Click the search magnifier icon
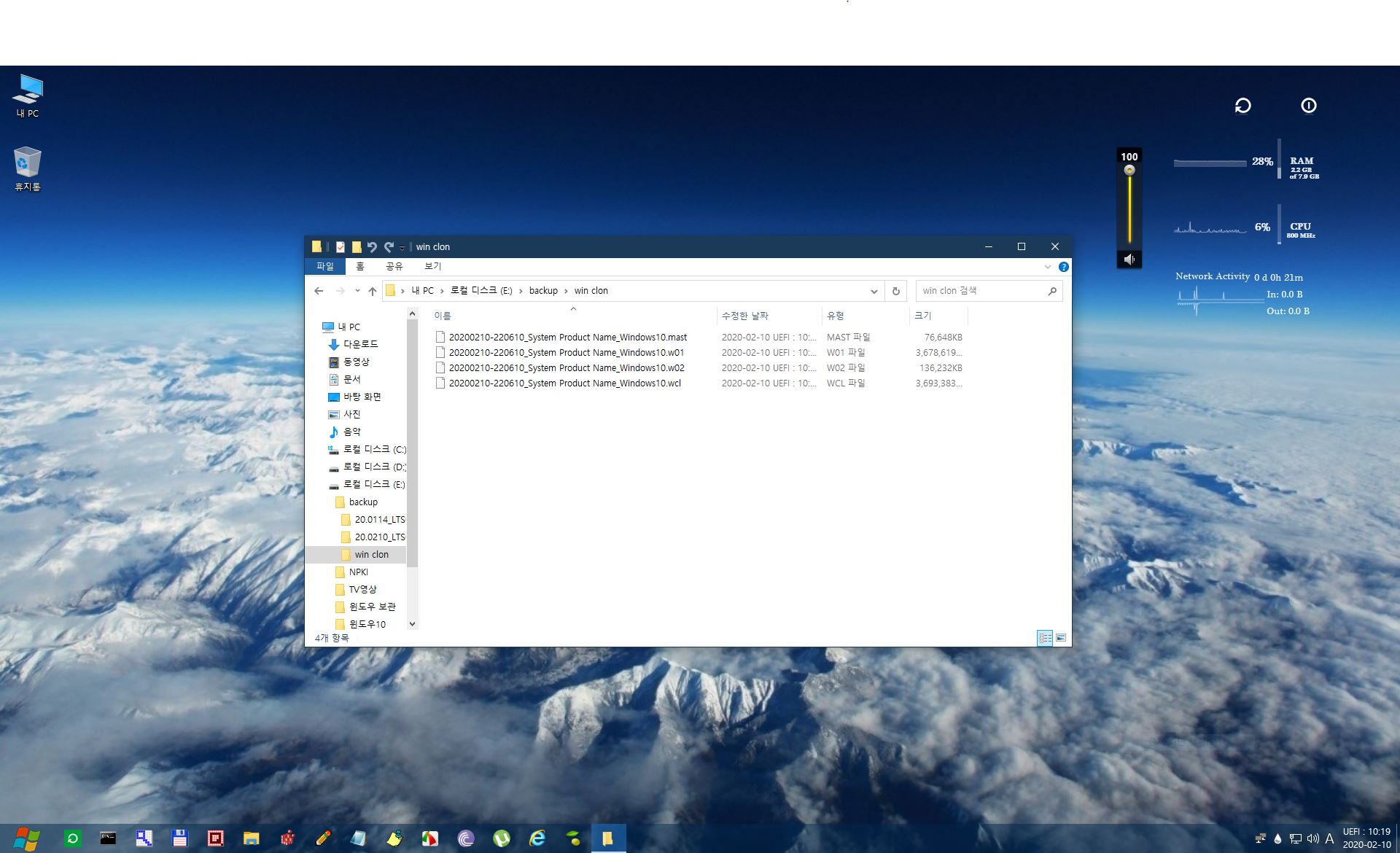Image resolution: width=1400 pixels, height=853 pixels. pyautogui.click(x=1052, y=291)
